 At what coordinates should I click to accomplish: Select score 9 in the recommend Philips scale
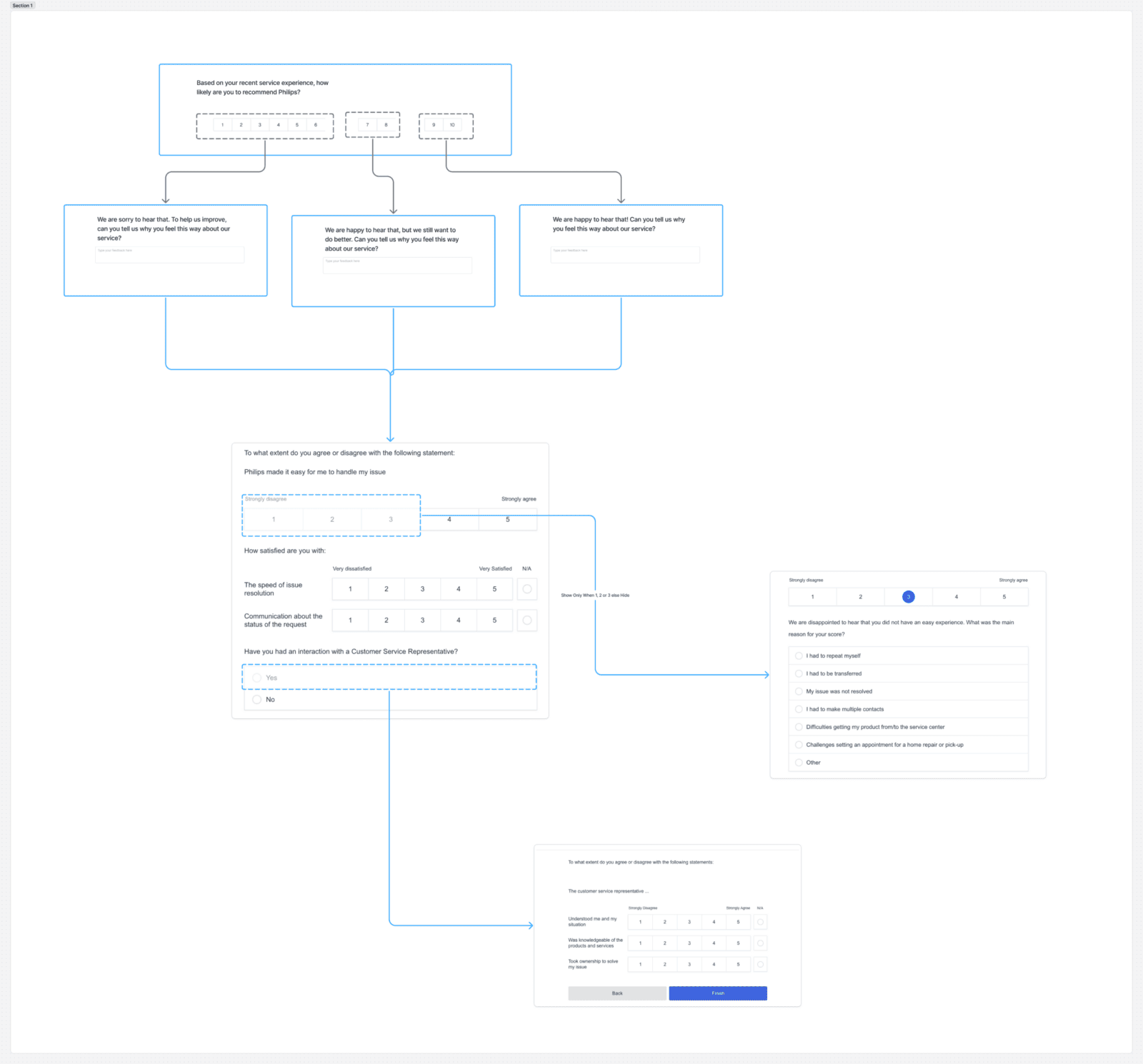(x=434, y=125)
